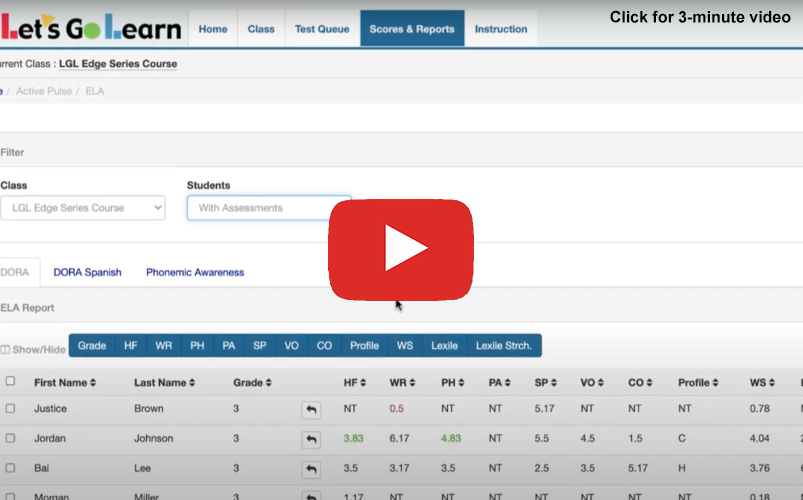Click the Active Pulse breadcrumb
This screenshot has height=500, width=803.
(x=44, y=91)
